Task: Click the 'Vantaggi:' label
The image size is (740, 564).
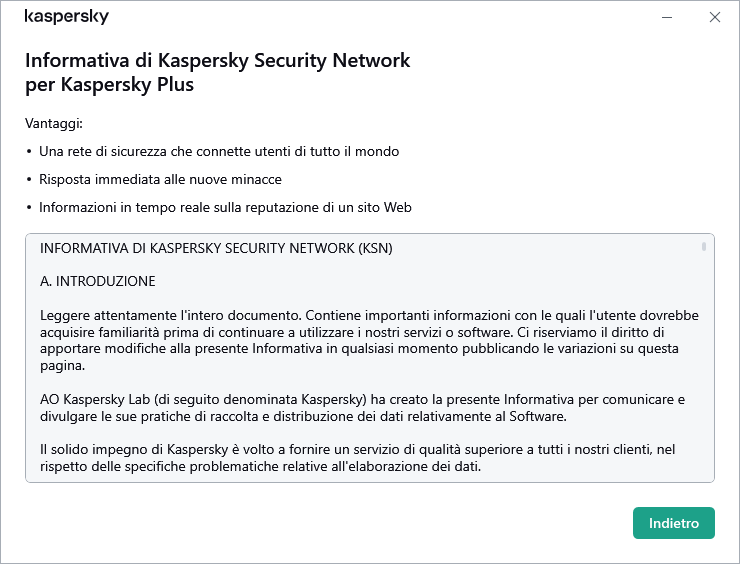Action: tap(54, 123)
